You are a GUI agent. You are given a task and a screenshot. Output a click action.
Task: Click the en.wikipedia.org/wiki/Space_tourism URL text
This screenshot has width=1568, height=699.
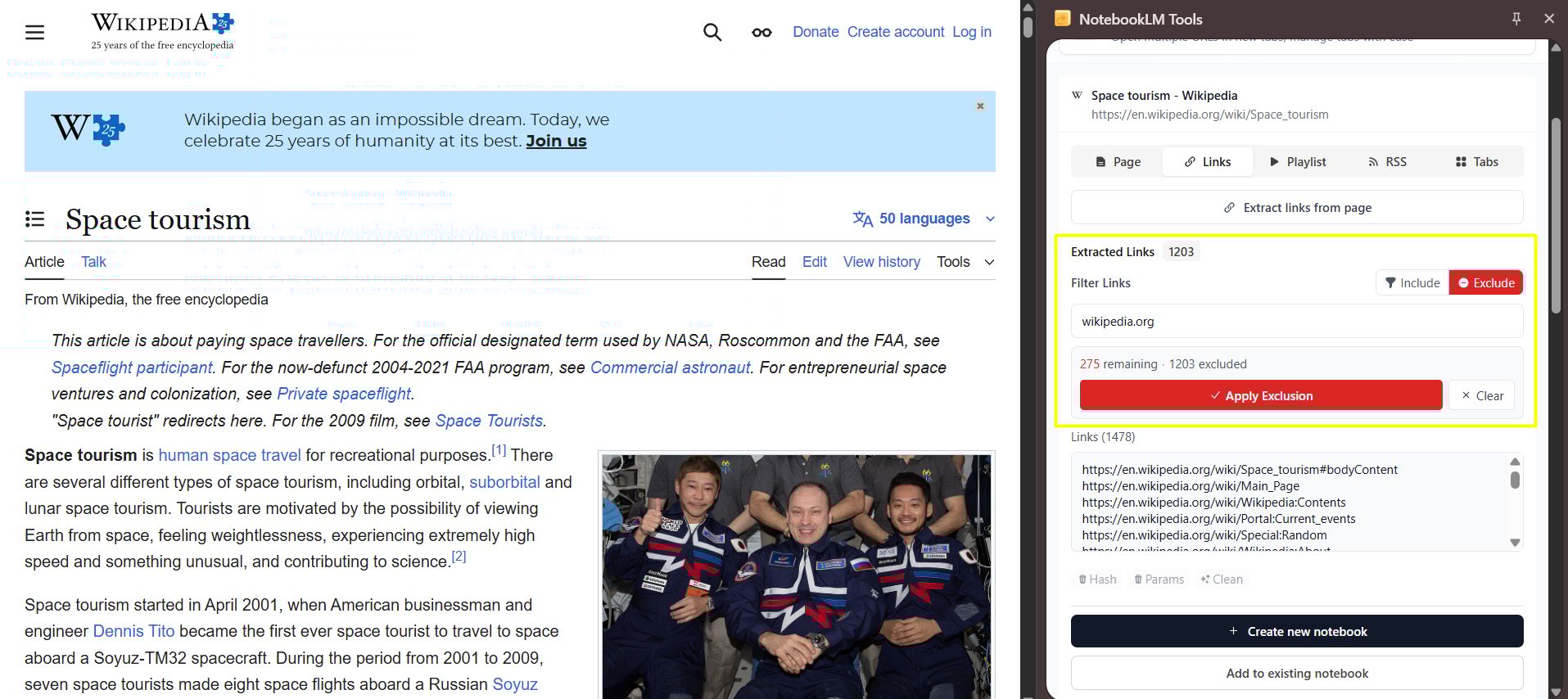(x=1209, y=115)
